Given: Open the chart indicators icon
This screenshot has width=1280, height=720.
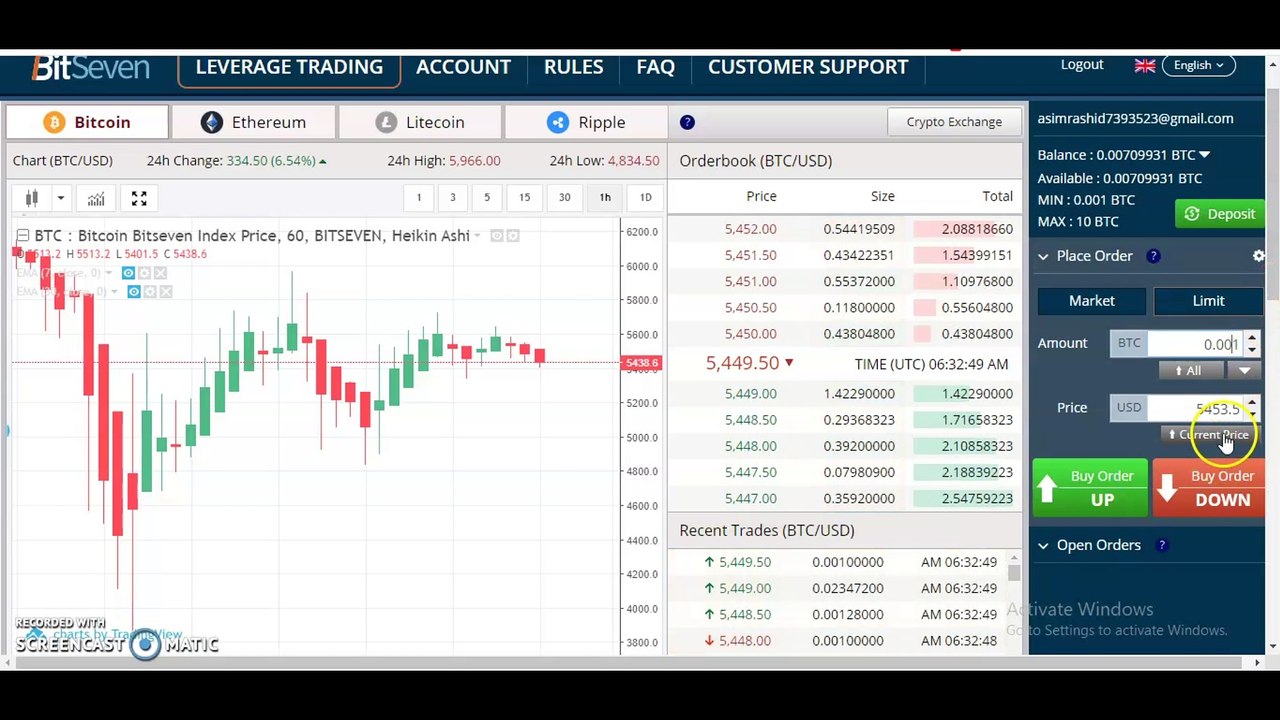Looking at the screenshot, I should 96,198.
